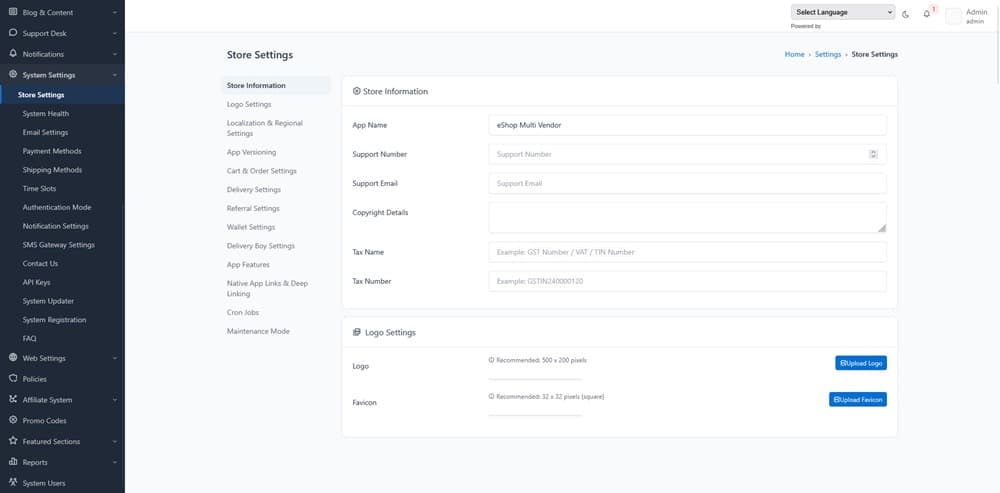The height and width of the screenshot is (493, 1000).
Task: Switch to the Wallet Settings tab
Action: pyautogui.click(x=251, y=227)
